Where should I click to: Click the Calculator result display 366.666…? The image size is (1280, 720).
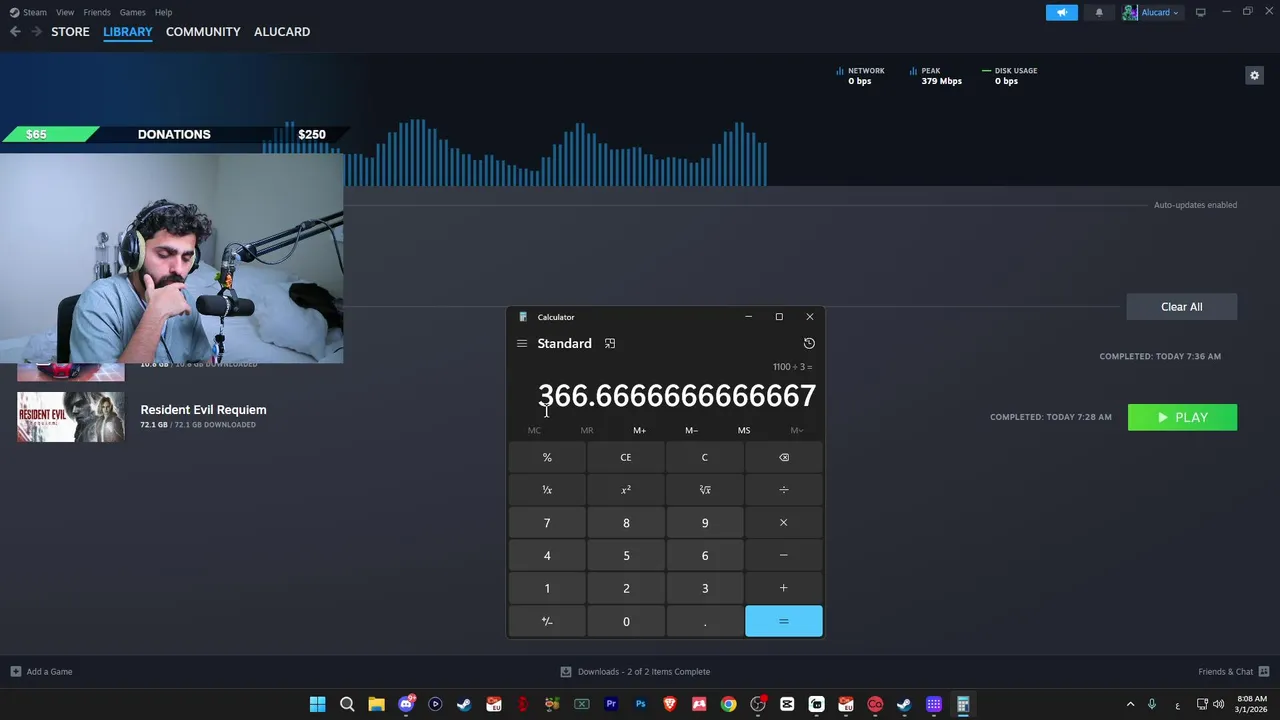pyautogui.click(x=677, y=396)
